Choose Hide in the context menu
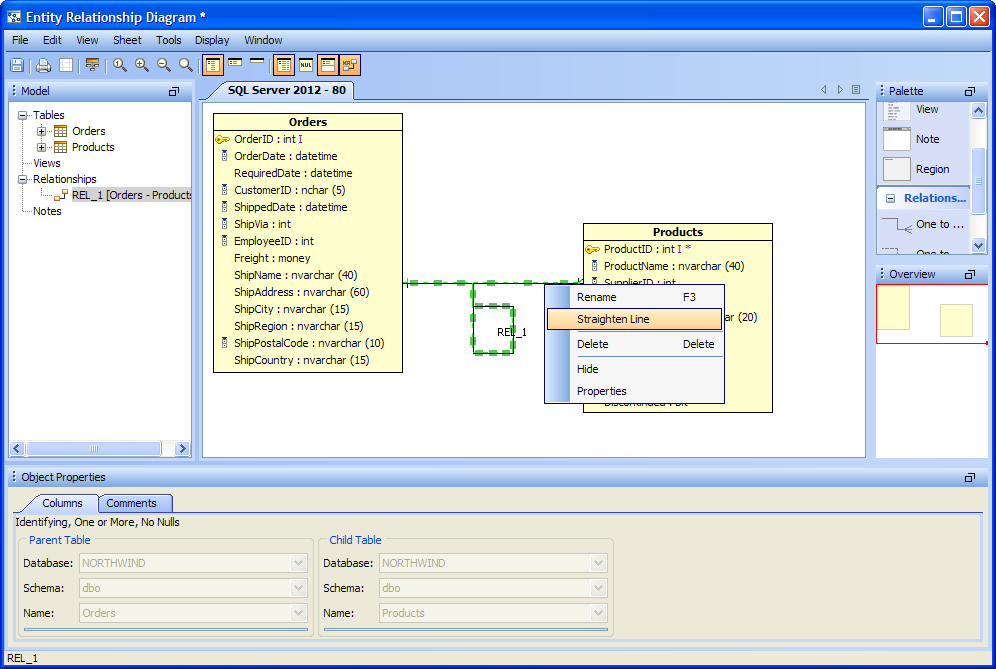This screenshot has height=669, width=996. tap(635, 368)
